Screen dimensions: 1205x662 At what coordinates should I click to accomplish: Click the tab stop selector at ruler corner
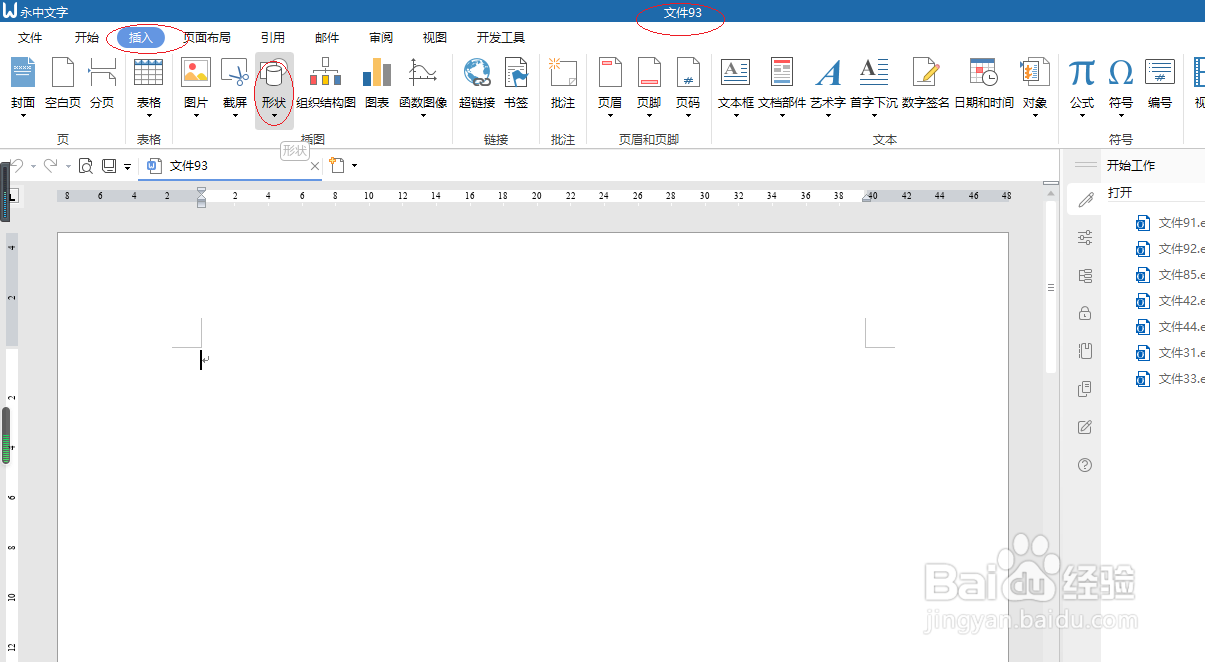point(12,197)
